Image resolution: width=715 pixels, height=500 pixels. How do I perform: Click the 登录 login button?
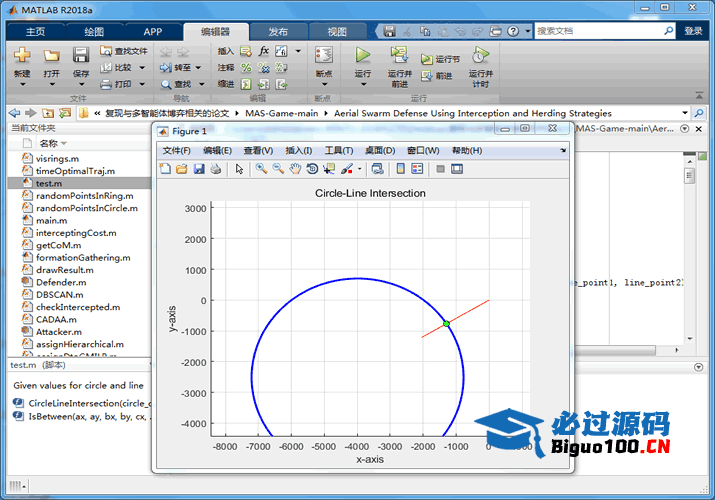click(x=693, y=31)
